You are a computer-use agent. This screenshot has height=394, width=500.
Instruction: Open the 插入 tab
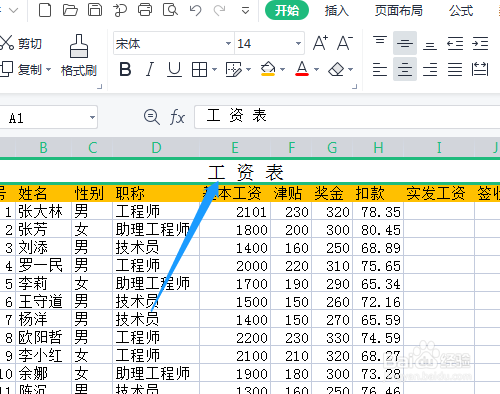[x=337, y=11]
